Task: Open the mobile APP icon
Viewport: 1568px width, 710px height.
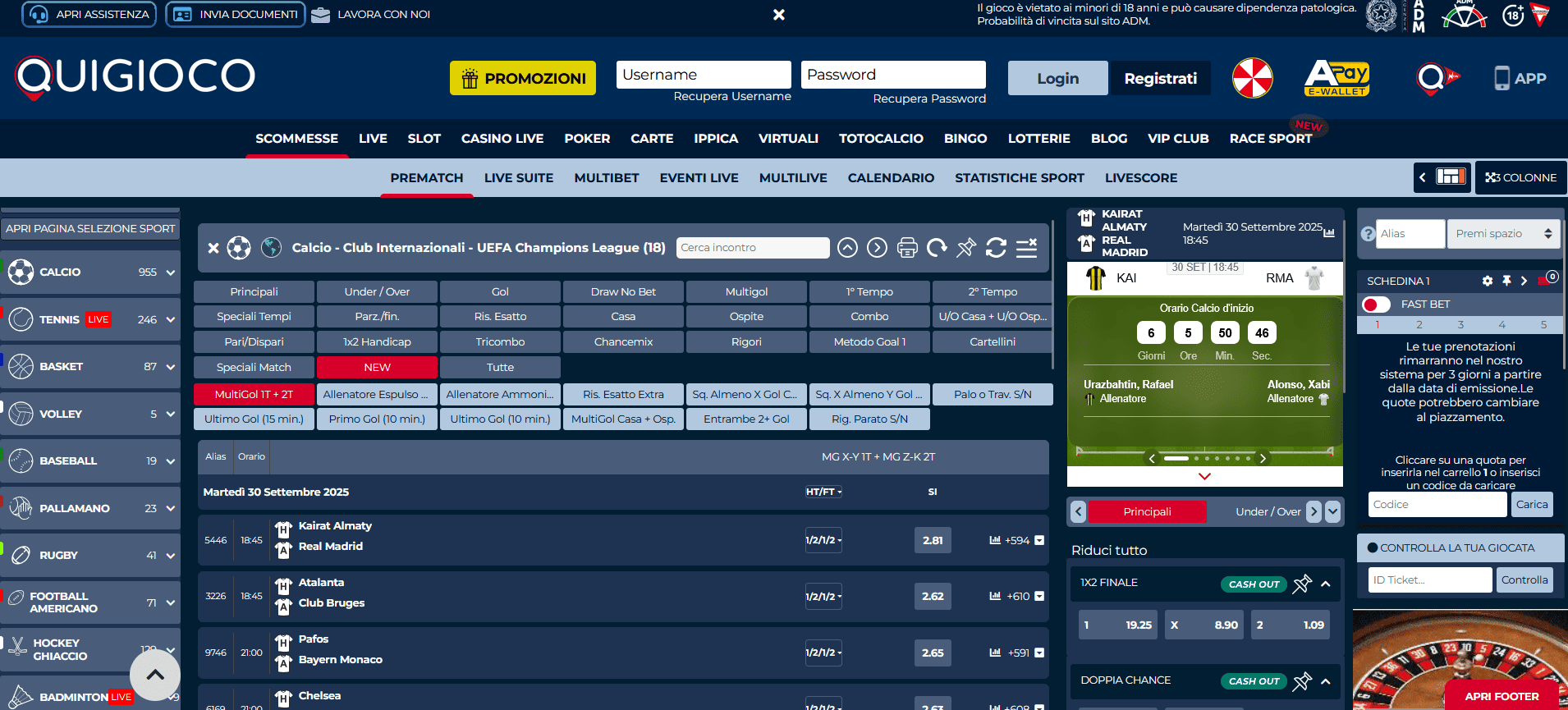Action: 1502,78
